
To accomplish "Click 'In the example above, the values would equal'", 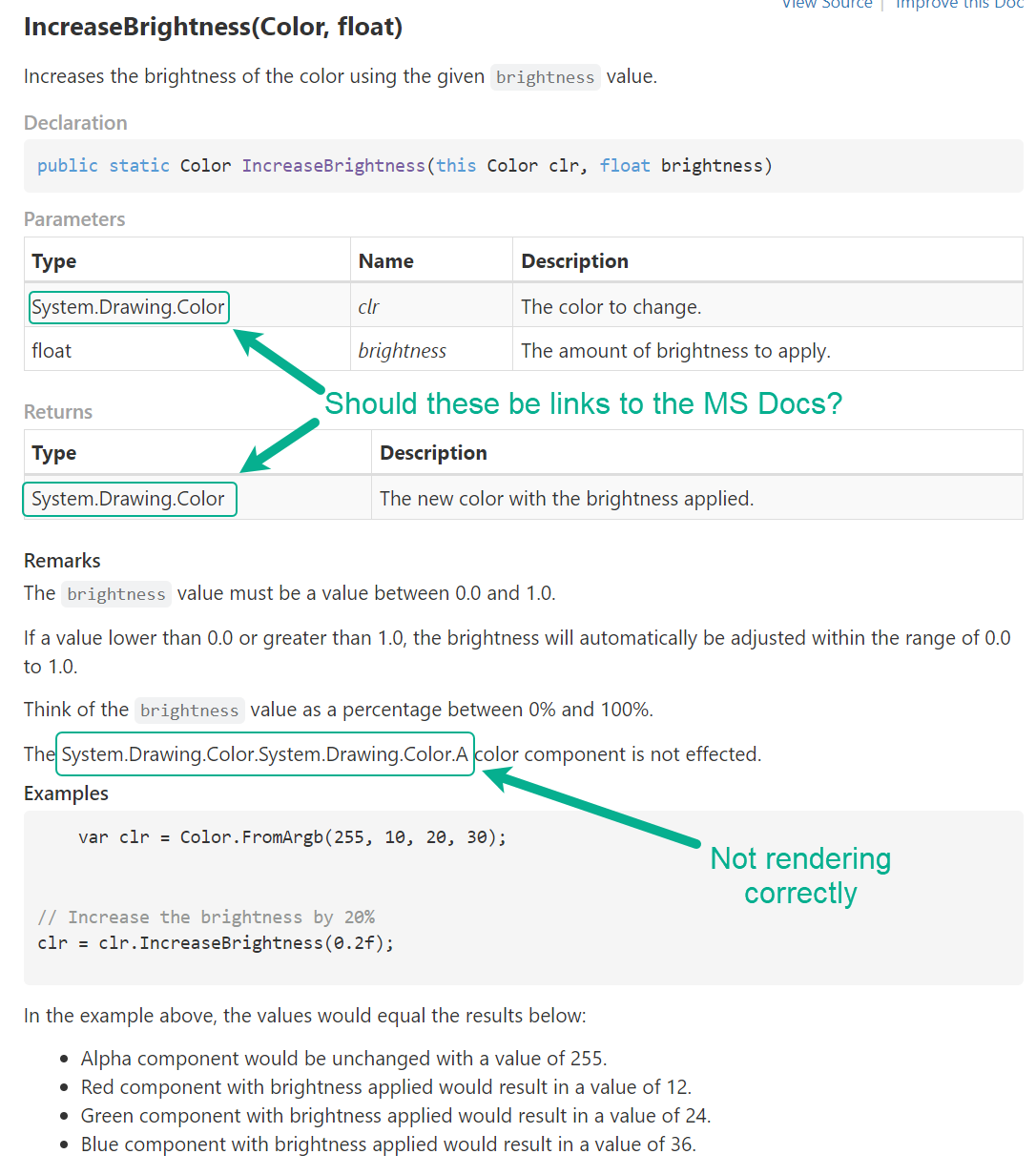I will (x=305, y=1016).
